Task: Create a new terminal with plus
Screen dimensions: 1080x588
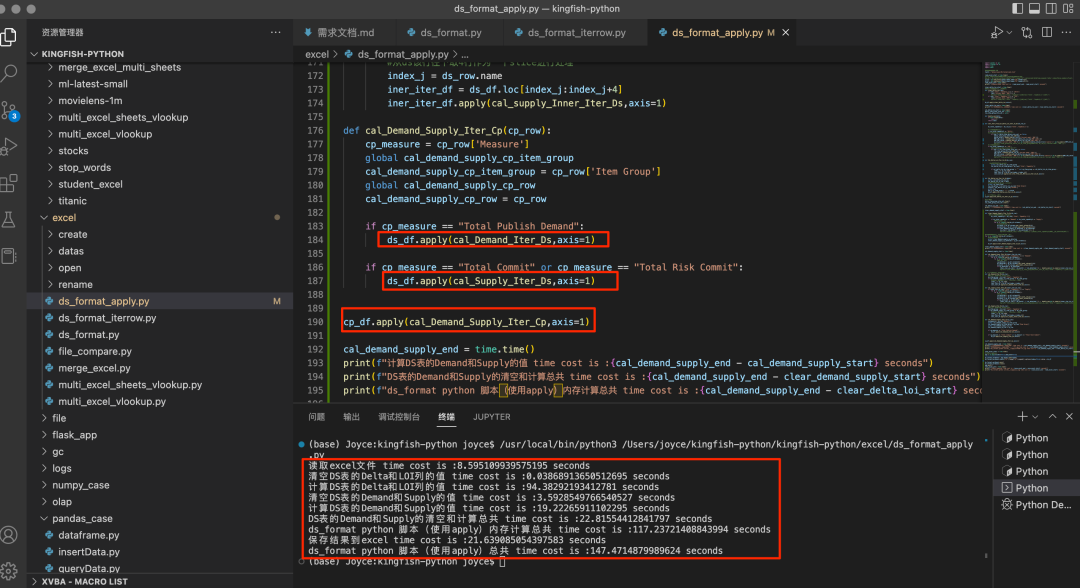Action: click(1022, 417)
